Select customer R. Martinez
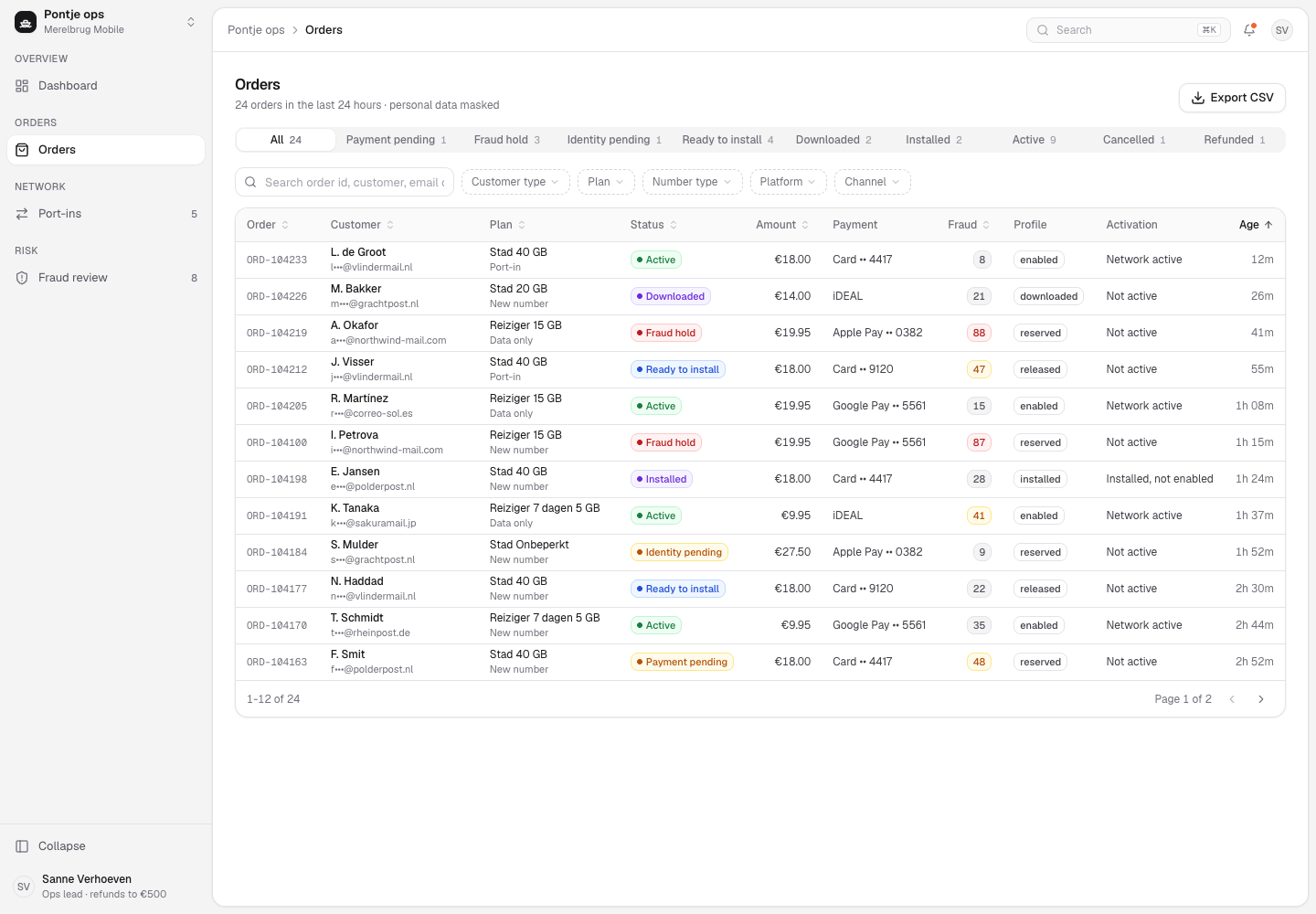 tap(359, 399)
